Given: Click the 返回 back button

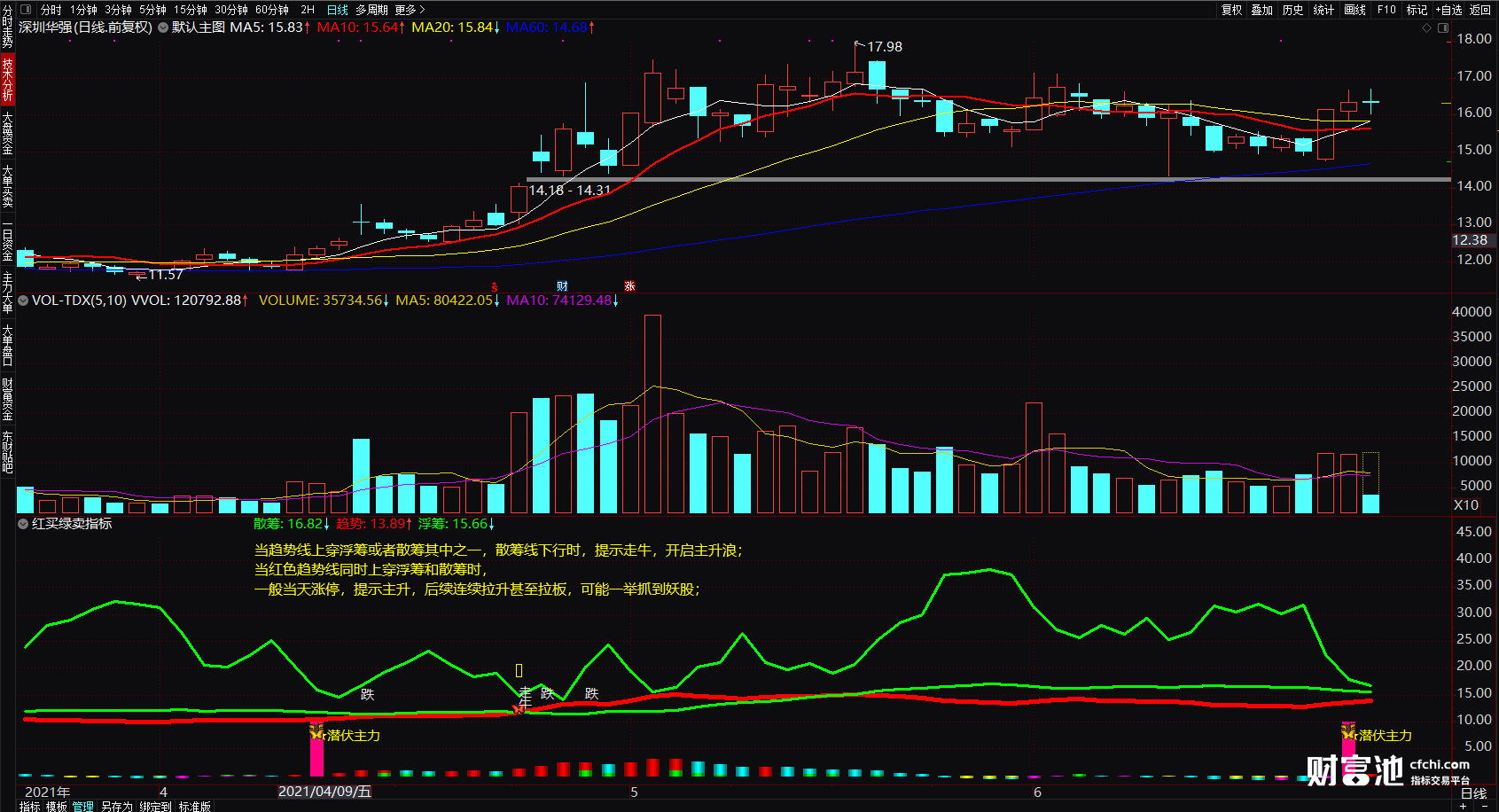Looking at the screenshot, I should tap(1480, 10).
